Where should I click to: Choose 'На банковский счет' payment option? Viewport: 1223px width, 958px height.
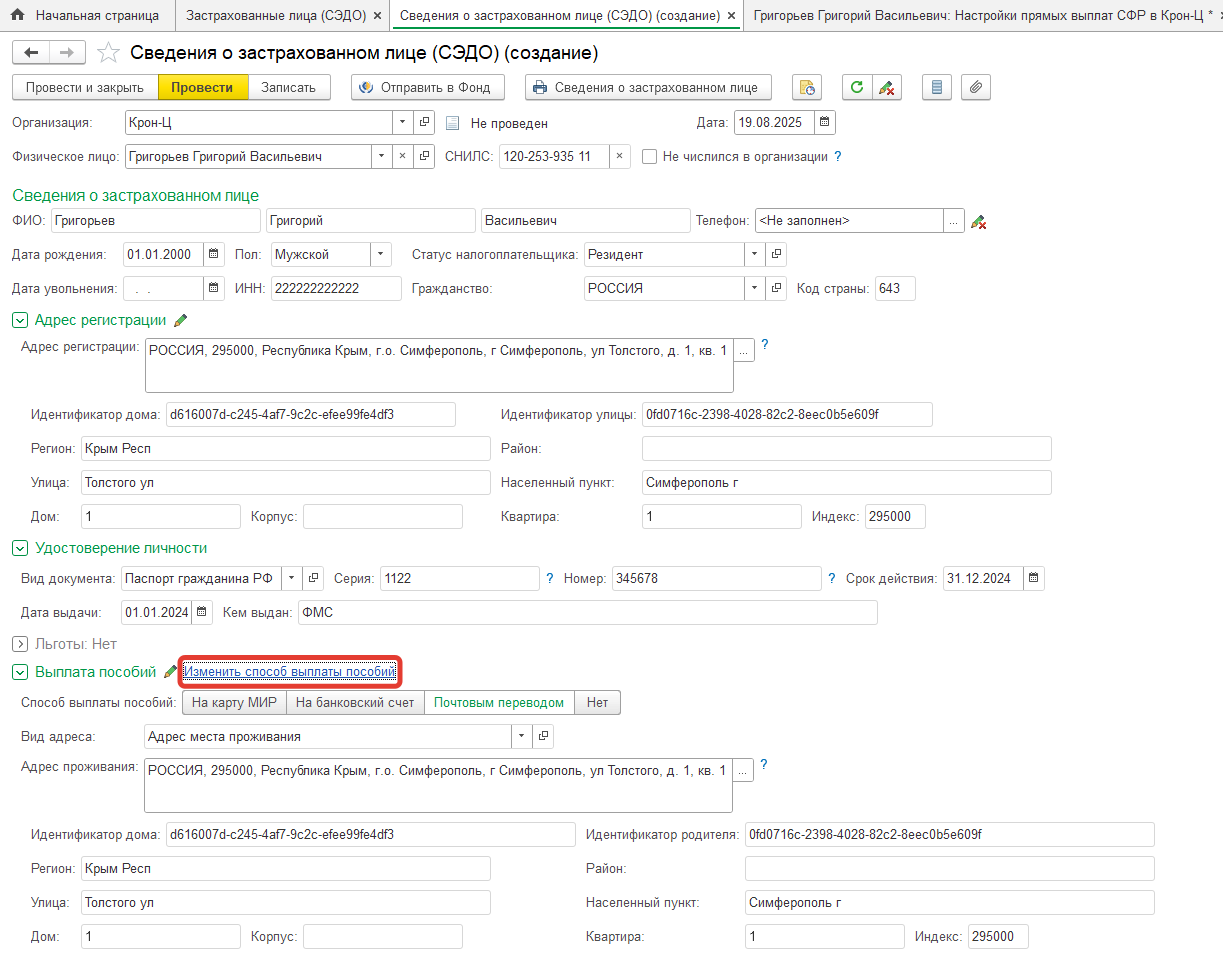tap(355, 703)
